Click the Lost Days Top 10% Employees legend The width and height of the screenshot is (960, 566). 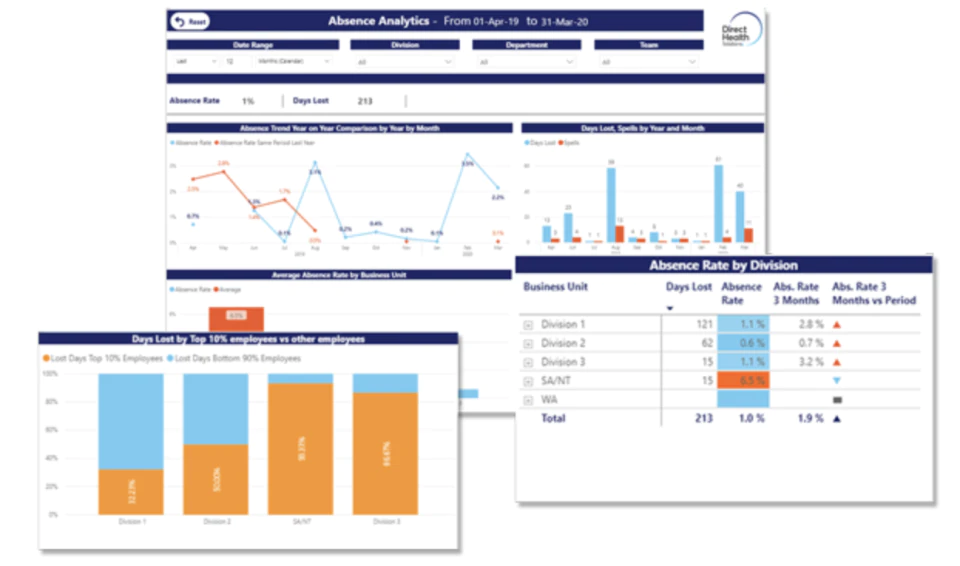(102, 358)
